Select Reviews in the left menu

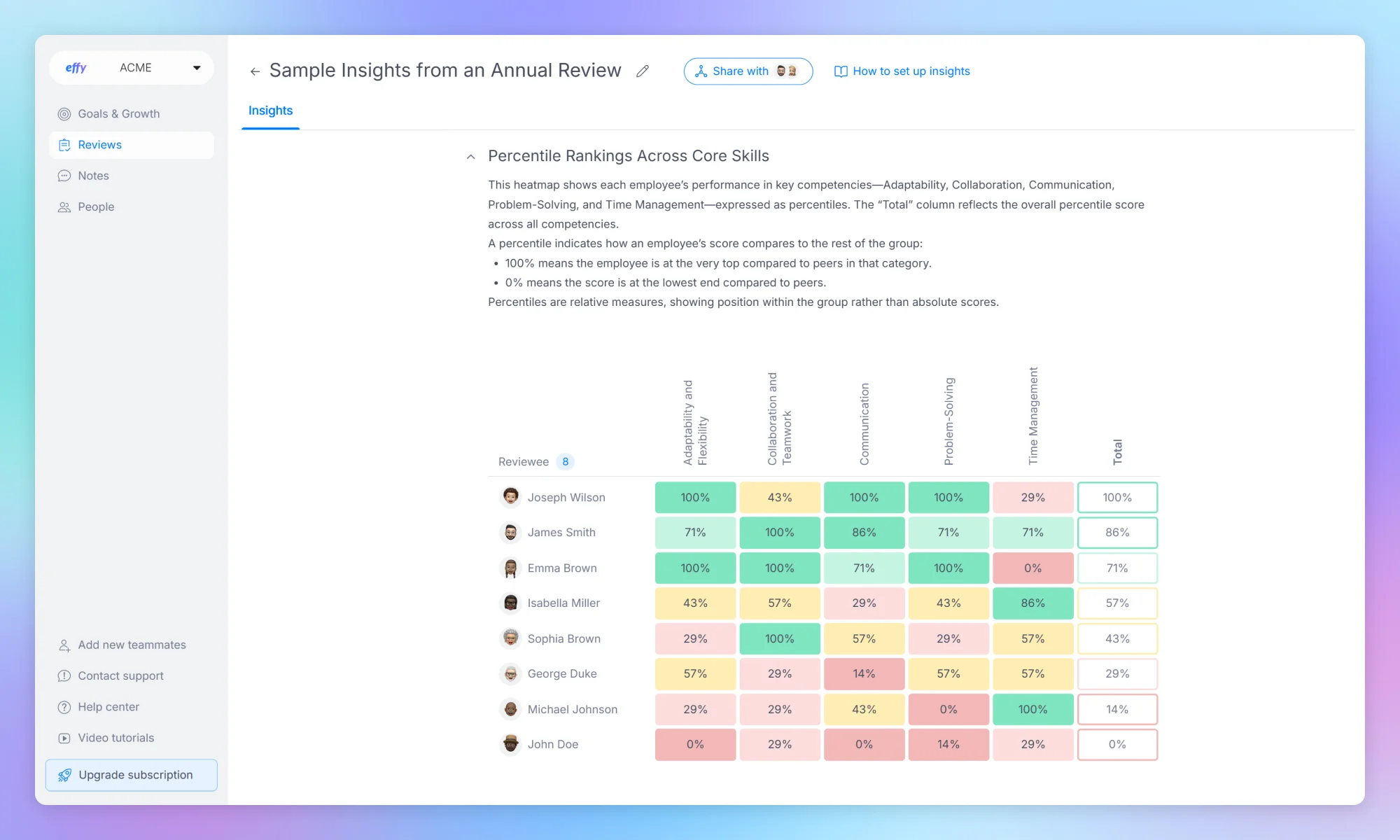point(99,145)
